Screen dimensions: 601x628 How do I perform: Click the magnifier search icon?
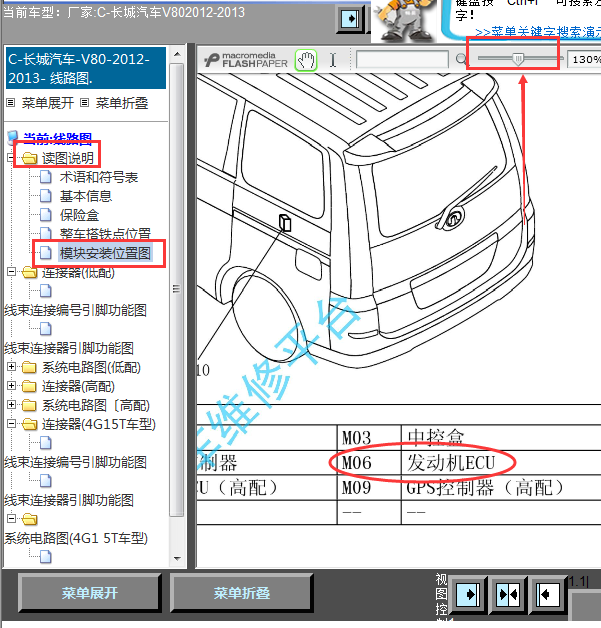[x=461, y=60]
